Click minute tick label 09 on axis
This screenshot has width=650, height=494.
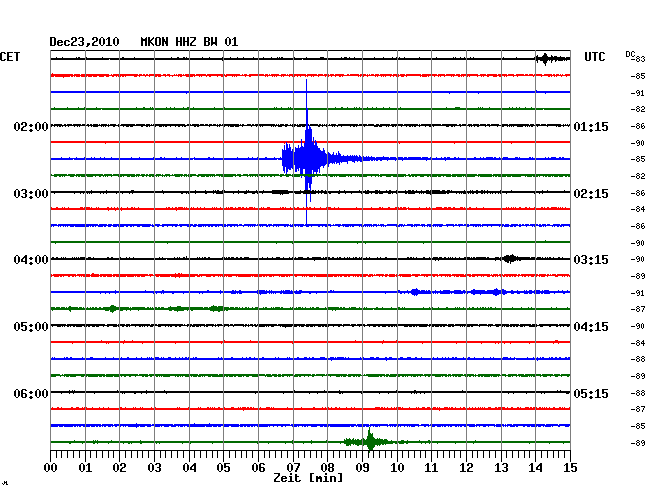[x=362, y=468]
